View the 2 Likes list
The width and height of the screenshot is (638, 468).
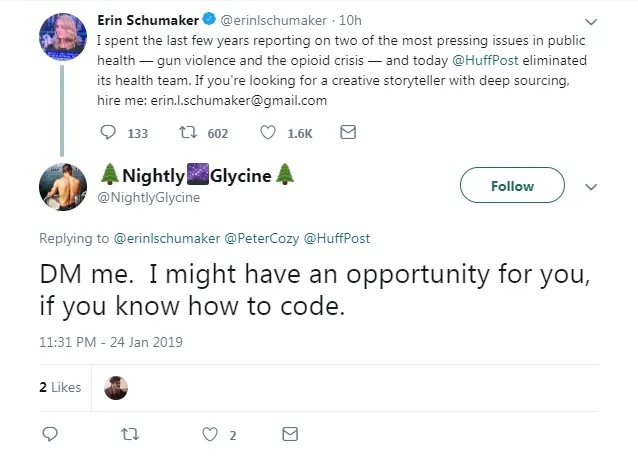(x=60, y=387)
